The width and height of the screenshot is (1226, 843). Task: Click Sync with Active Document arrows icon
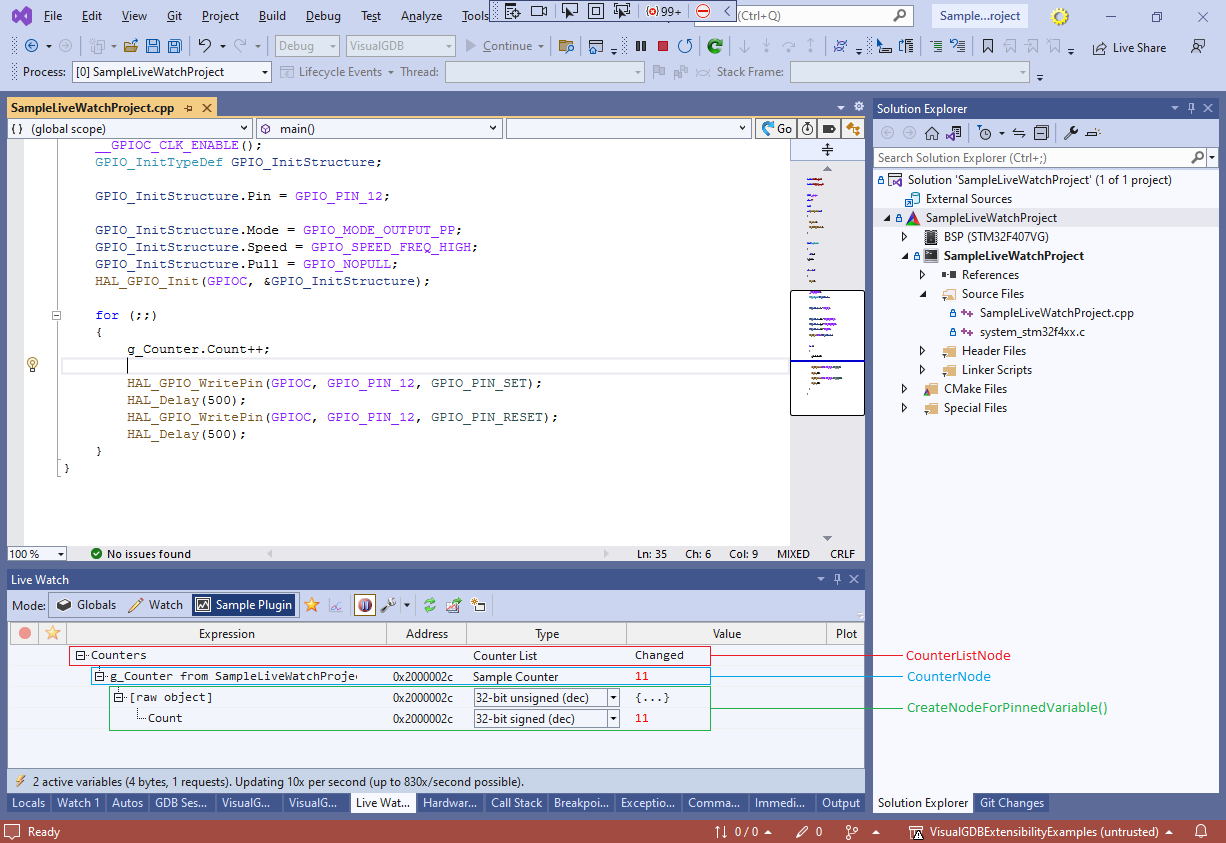pos(1019,133)
